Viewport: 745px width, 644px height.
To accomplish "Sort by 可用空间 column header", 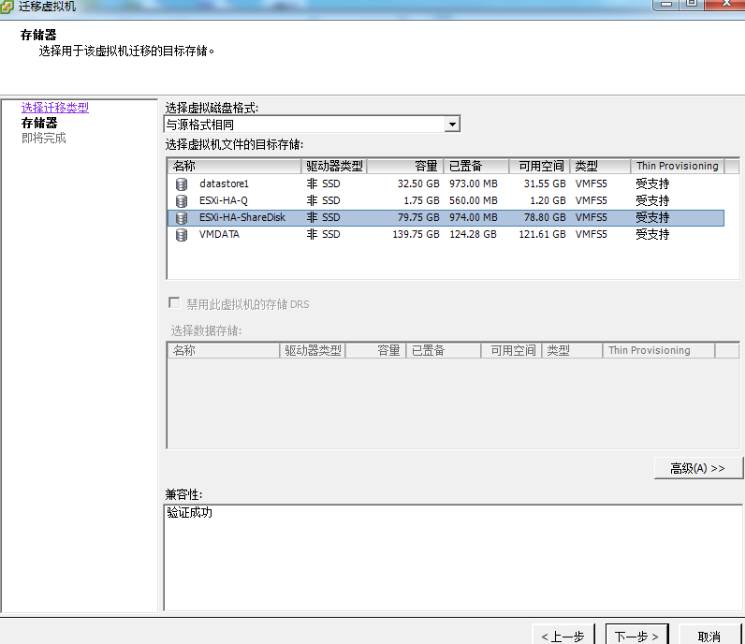I will click(x=538, y=166).
